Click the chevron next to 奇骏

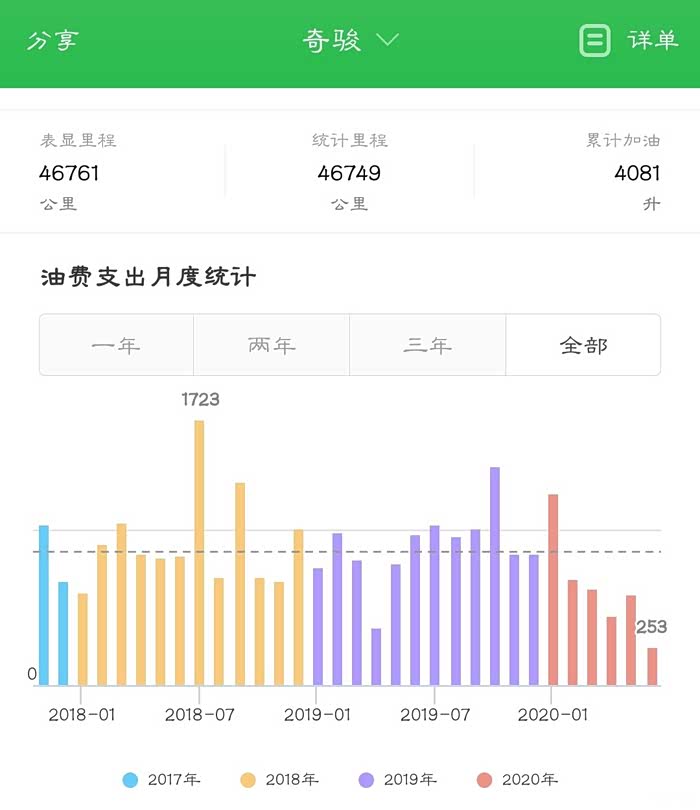point(388,40)
